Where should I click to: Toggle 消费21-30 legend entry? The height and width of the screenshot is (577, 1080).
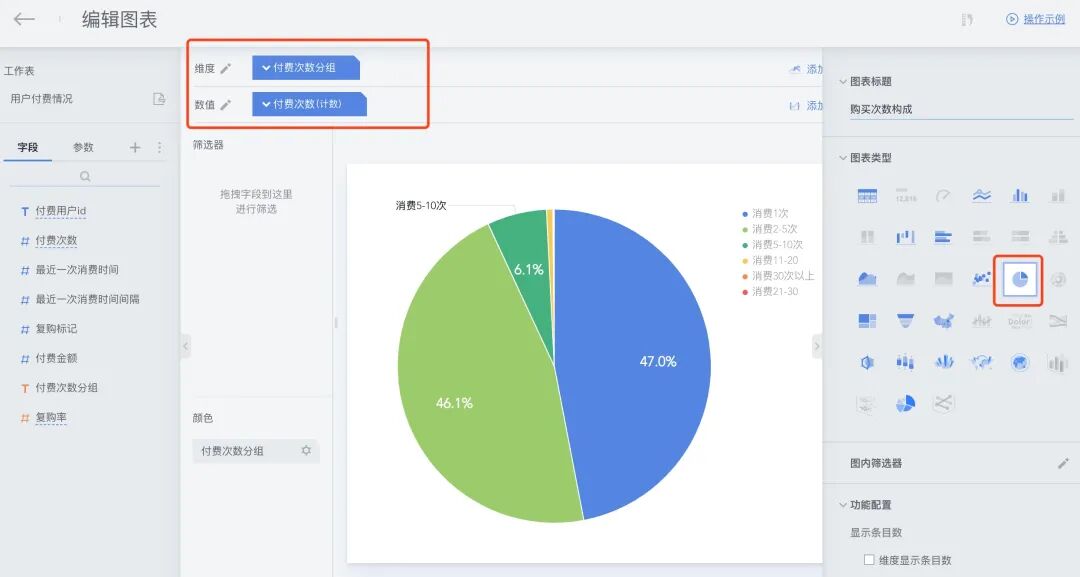pos(770,291)
